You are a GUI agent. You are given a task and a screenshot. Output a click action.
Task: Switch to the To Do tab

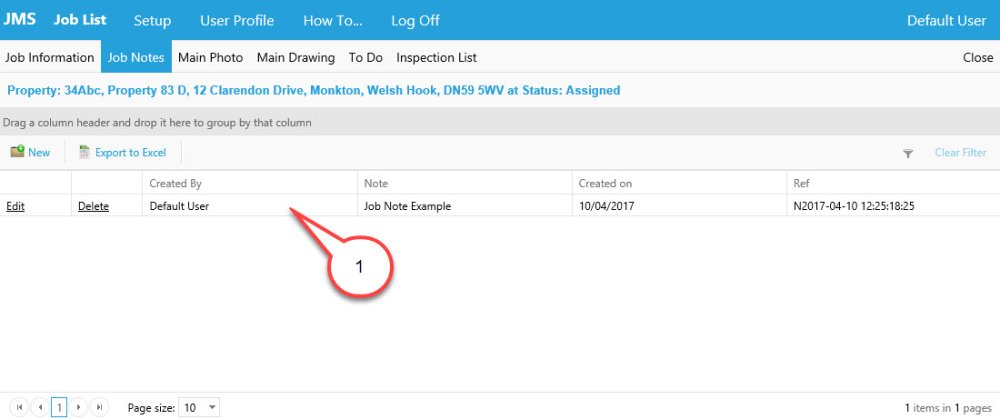365,57
